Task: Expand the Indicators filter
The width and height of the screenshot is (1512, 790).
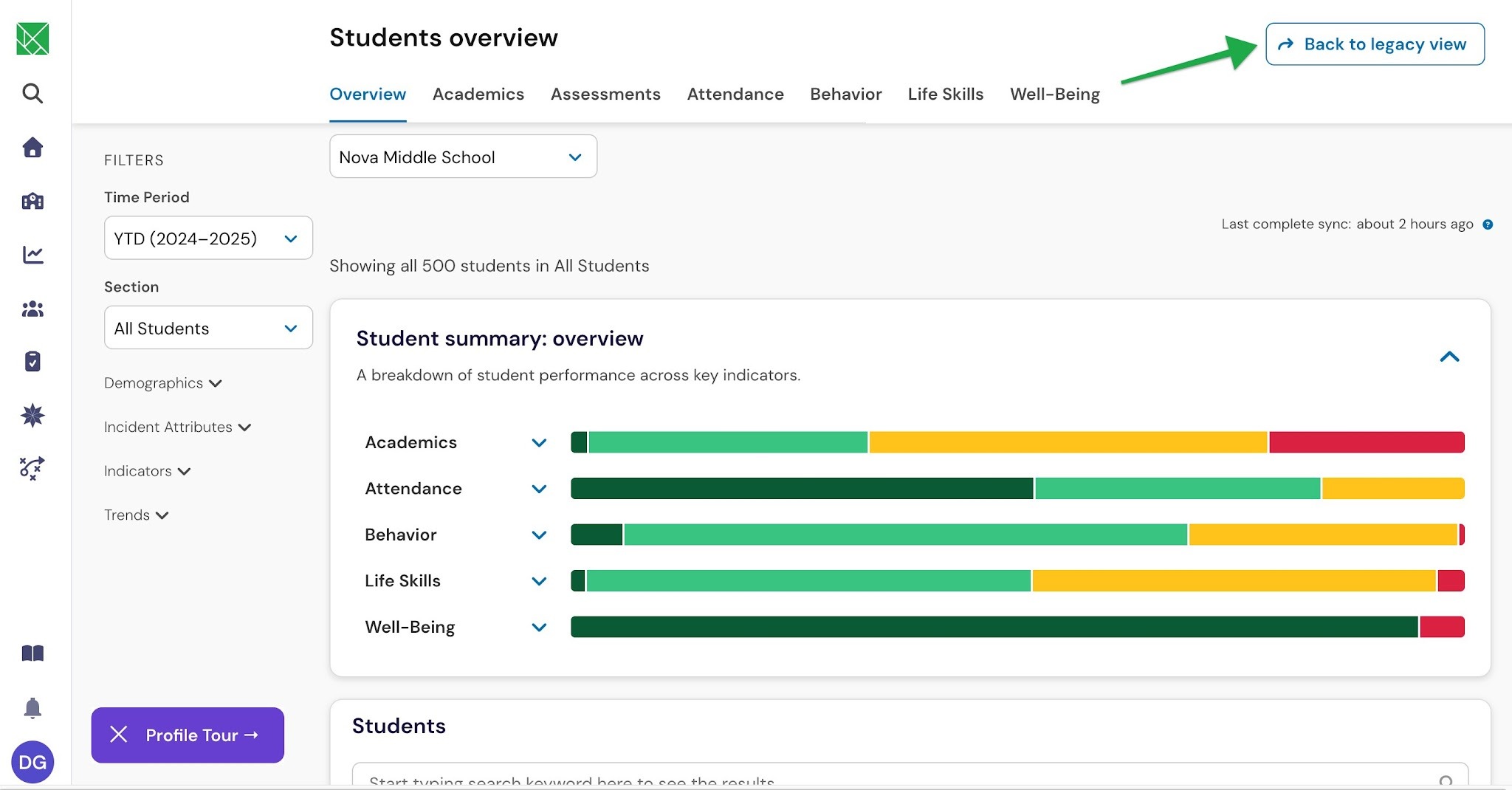Action: coord(148,471)
